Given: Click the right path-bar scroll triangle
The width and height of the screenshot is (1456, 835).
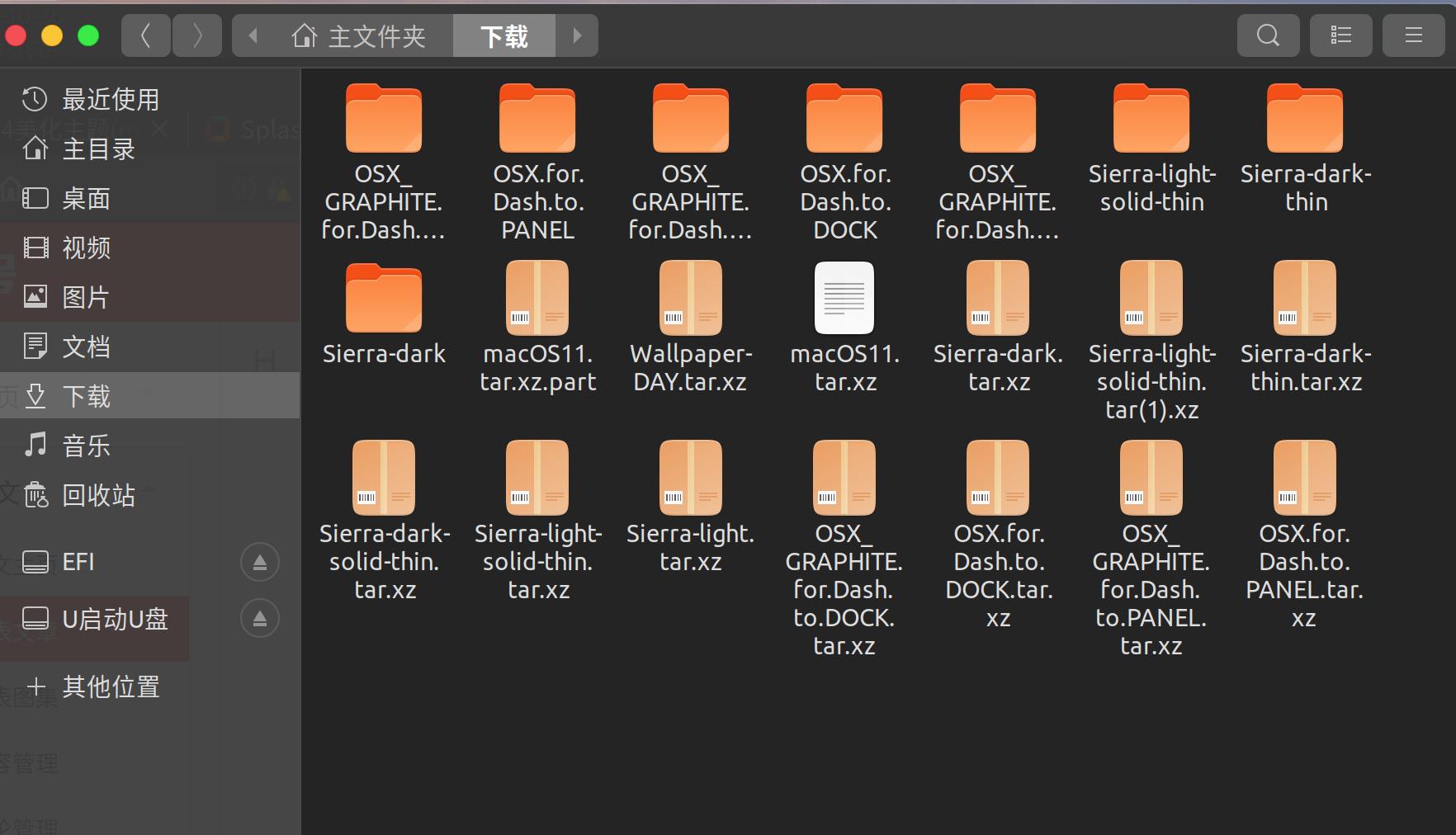Looking at the screenshot, I should (x=577, y=35).
